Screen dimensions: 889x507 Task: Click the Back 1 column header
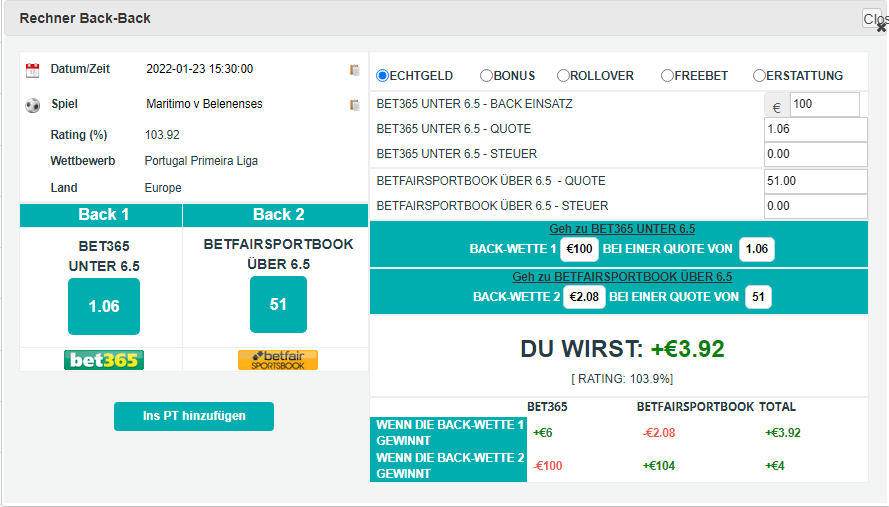[x=101, y=215]
